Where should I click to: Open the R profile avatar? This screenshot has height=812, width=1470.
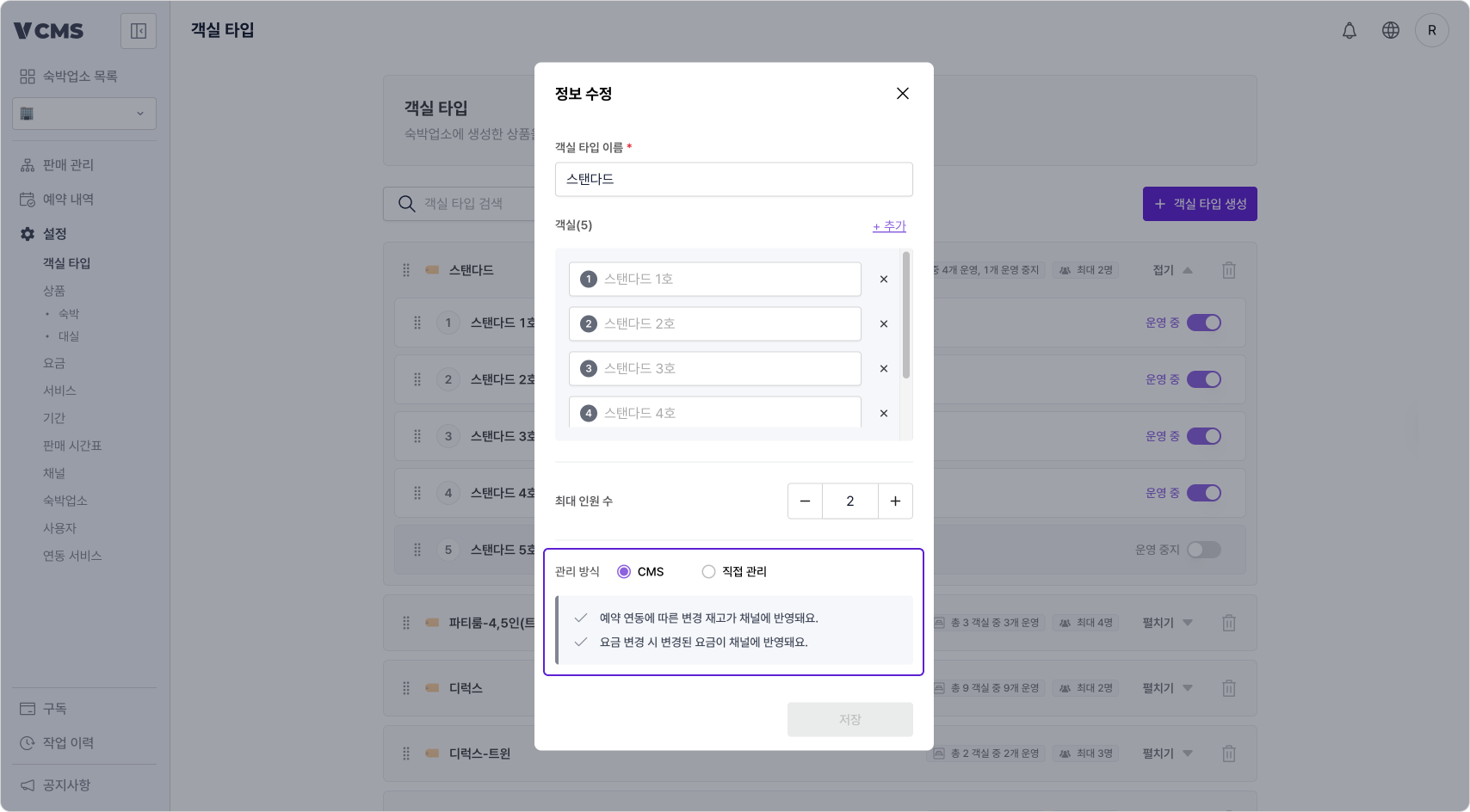(1433, 30)
